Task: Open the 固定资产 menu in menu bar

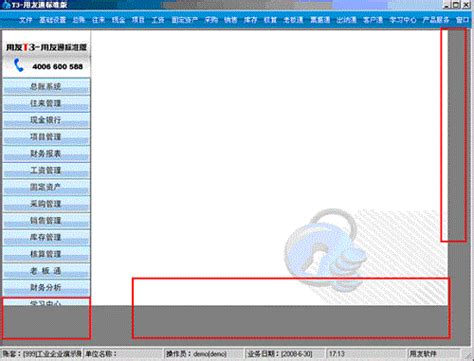Action: pos(185,20)
